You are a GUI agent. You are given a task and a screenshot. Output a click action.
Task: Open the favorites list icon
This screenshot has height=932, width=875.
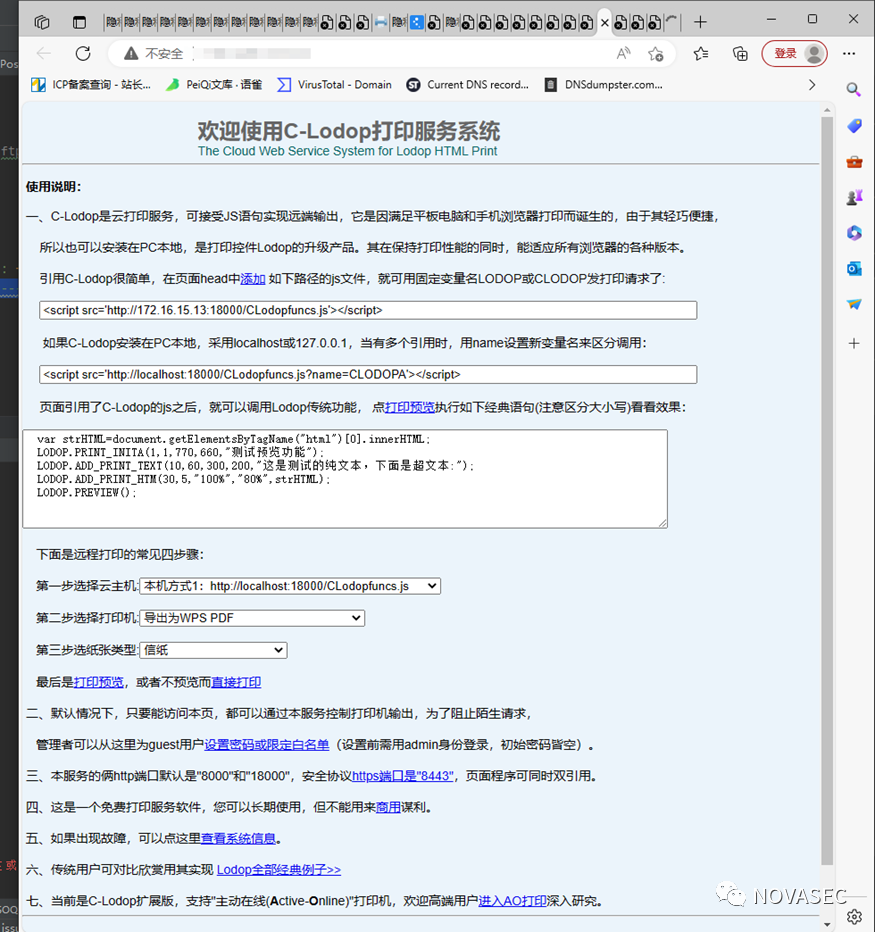701,53
